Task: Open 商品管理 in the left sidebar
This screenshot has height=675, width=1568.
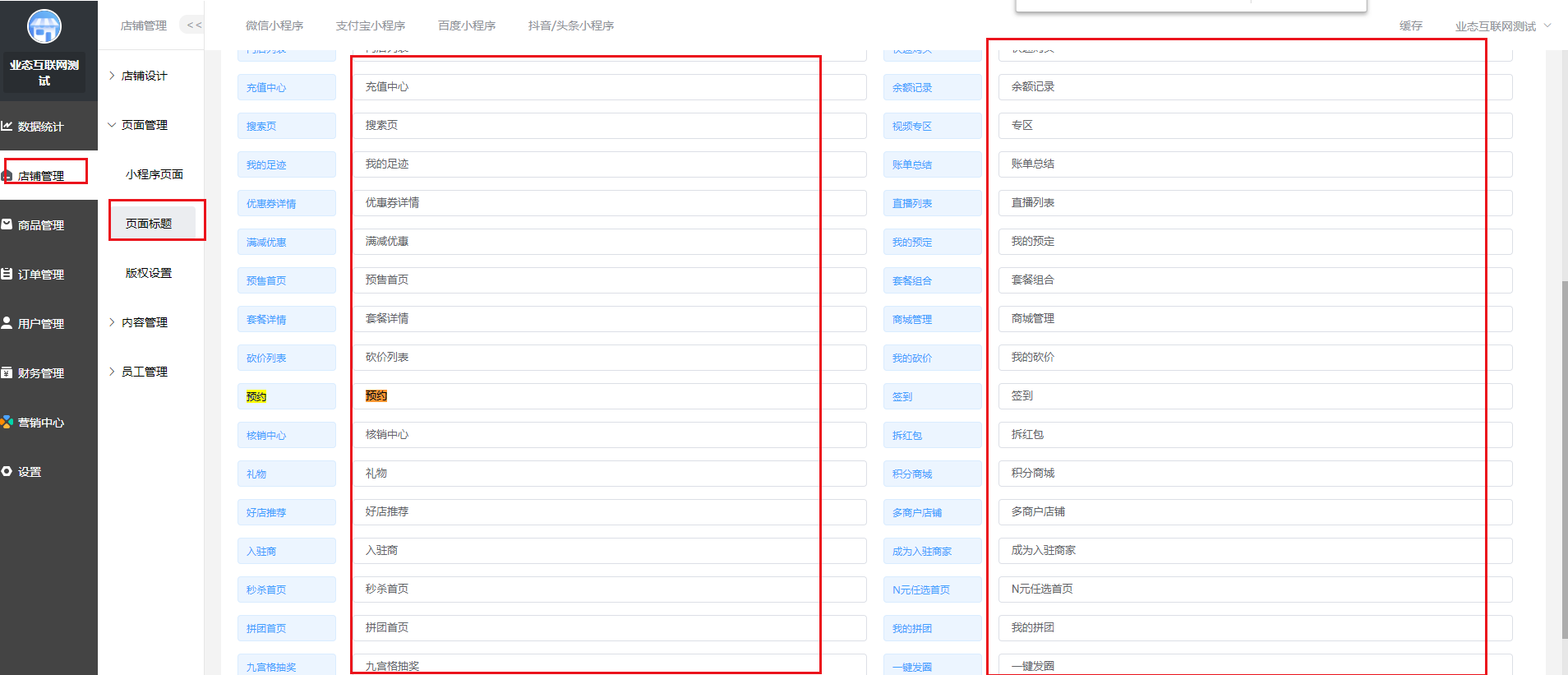Action: pos(48,225)
